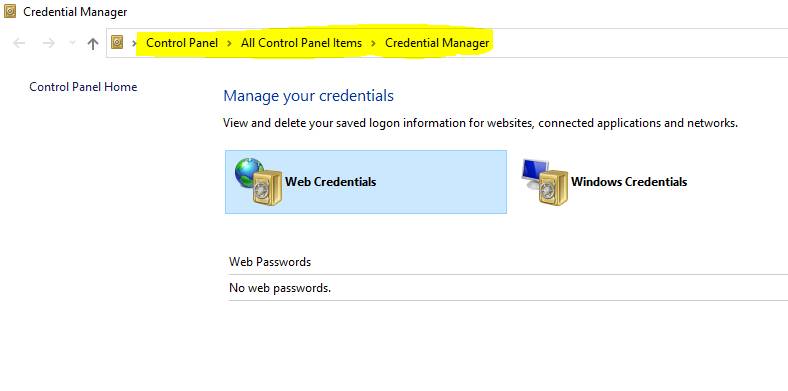Expand the chevron after Control Panel breadcrumb
This screenshot has width=788, height=391.
point(229,43)
